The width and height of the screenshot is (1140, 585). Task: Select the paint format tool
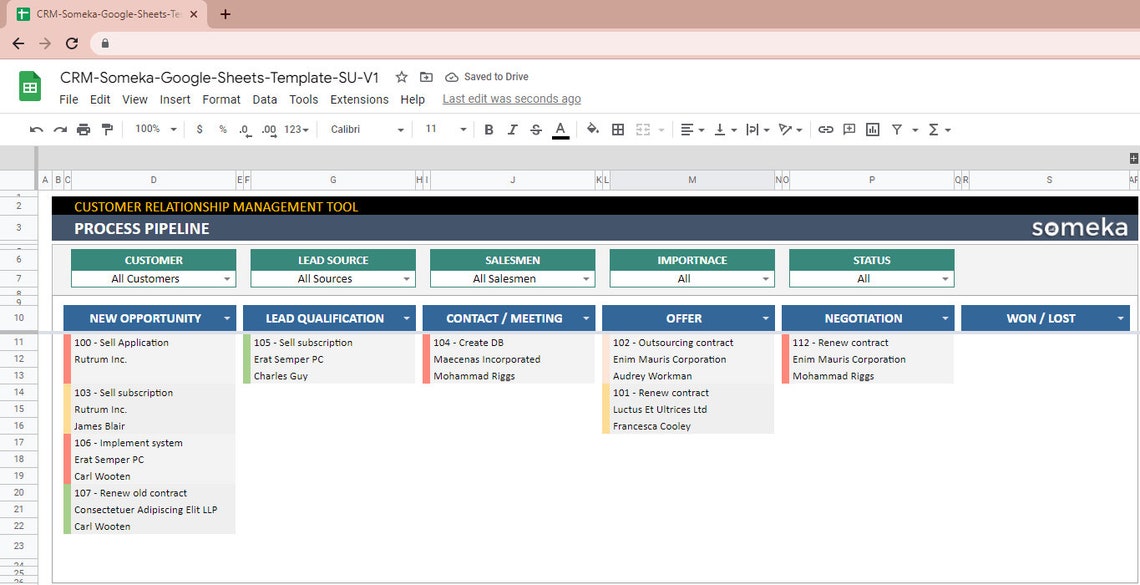(x=108, y=129)
